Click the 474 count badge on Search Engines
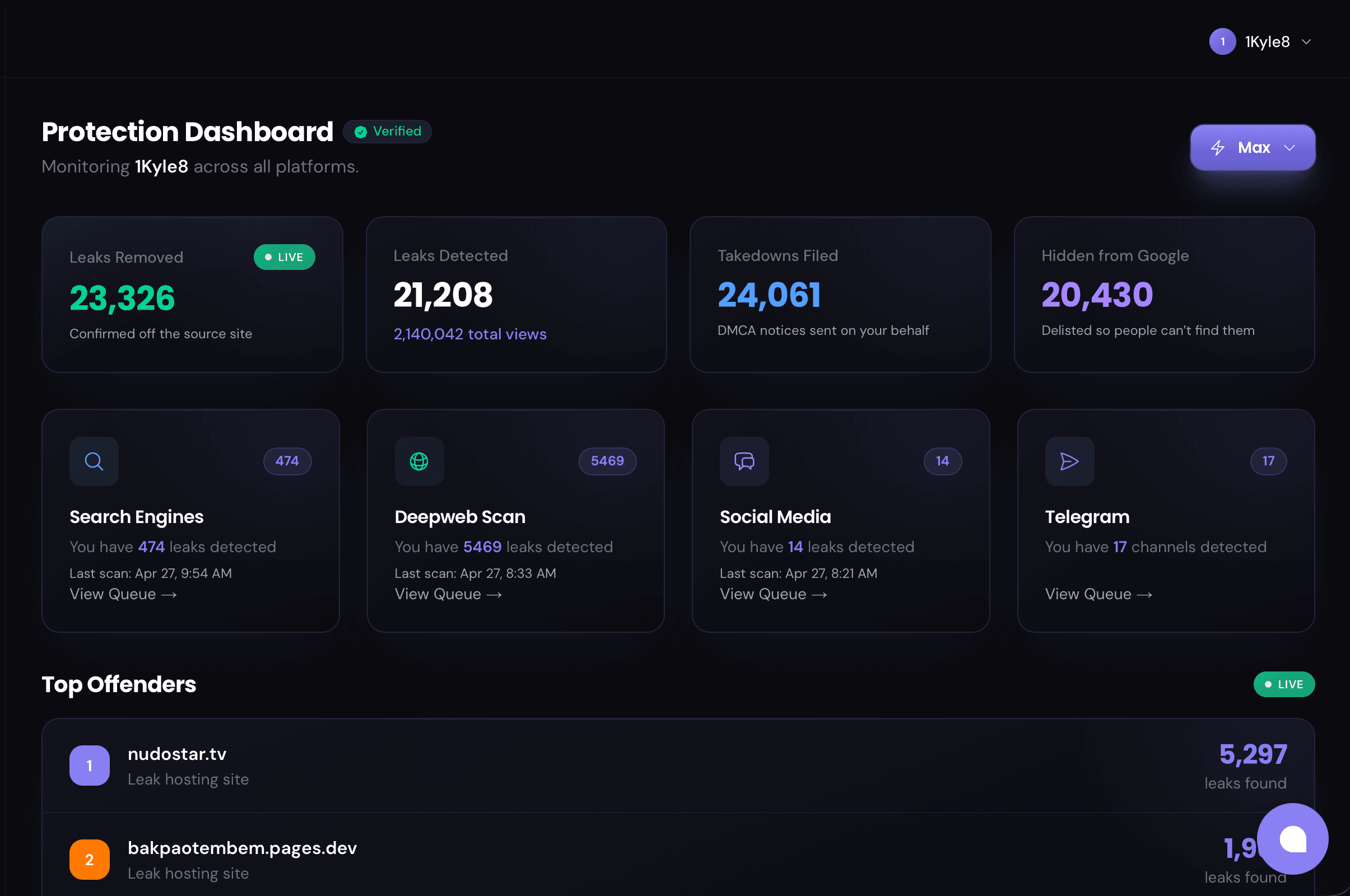Viewport: 1350px width, 896px height. pyautogui.click(x=287, y=461)
